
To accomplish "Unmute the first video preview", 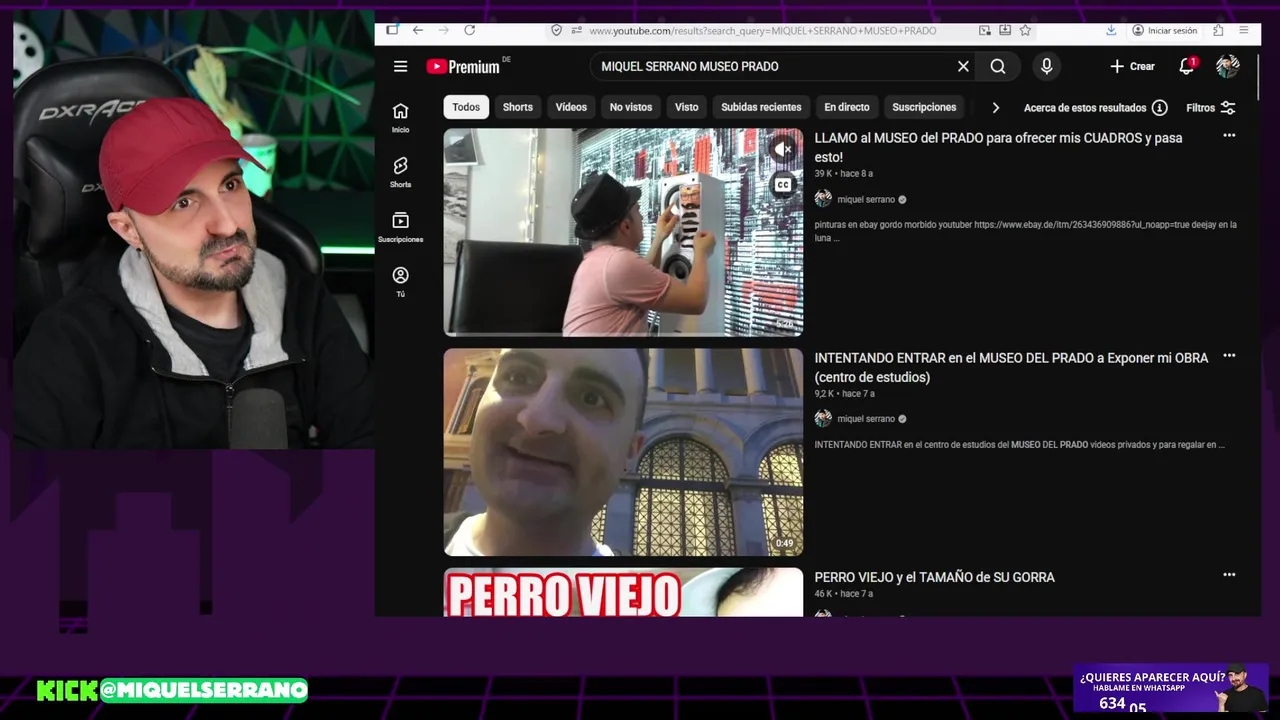I will pyautogui.click(x=783, y=149).
